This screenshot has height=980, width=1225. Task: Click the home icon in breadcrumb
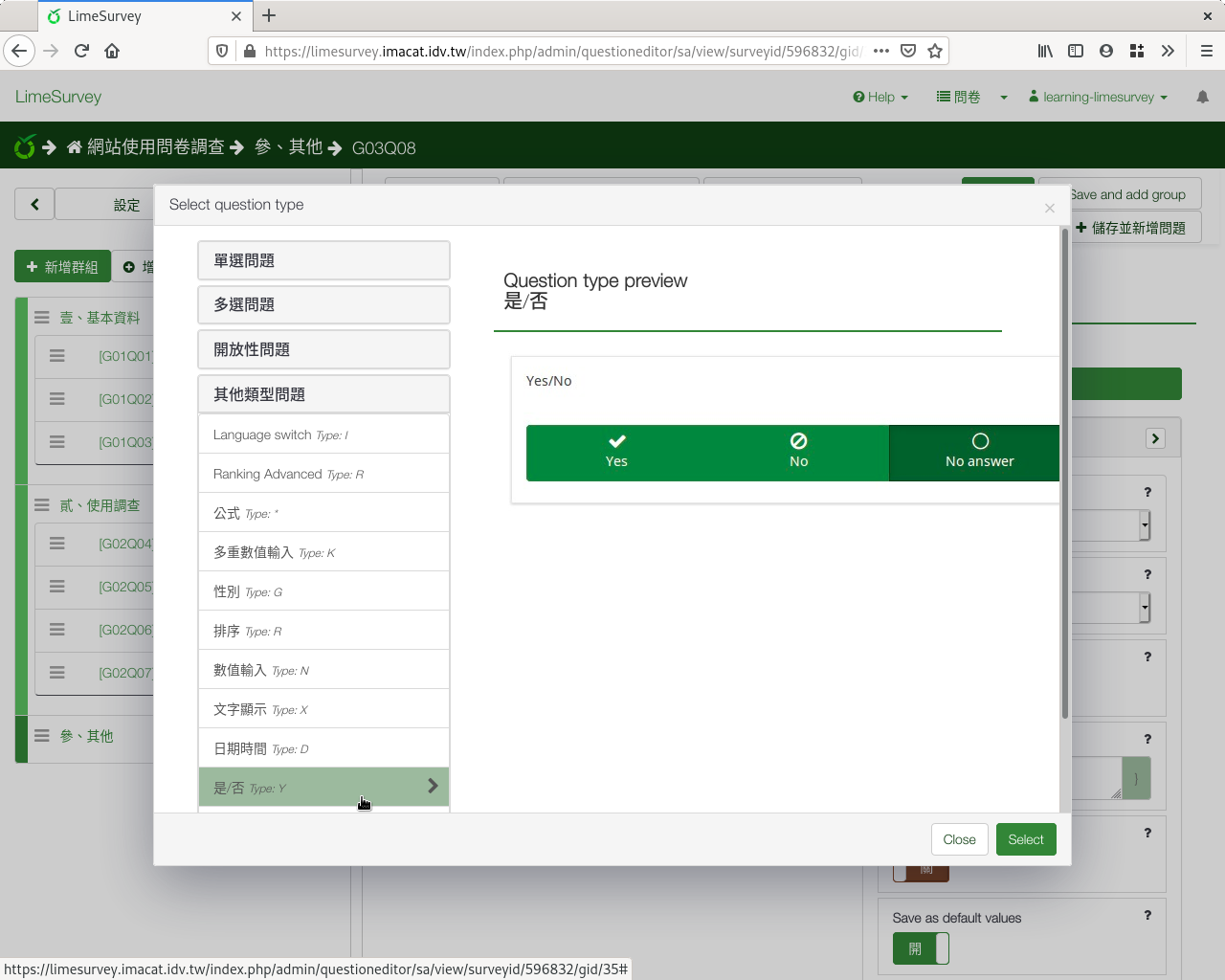click(74, 147)
